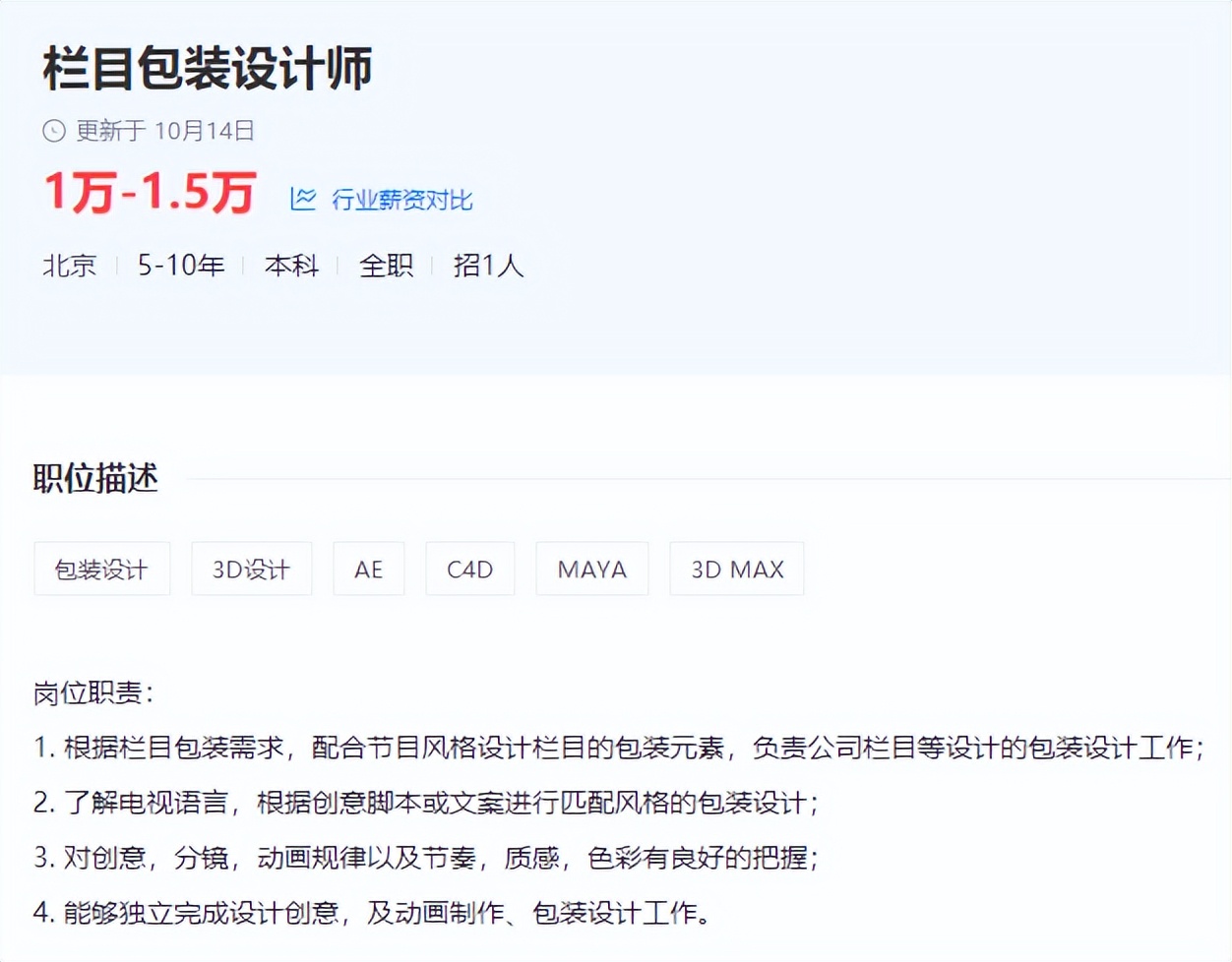Viewport: 1232px width, 962px height.
Task: Click the 招1人 headcount label
Action: click(489, 266)
